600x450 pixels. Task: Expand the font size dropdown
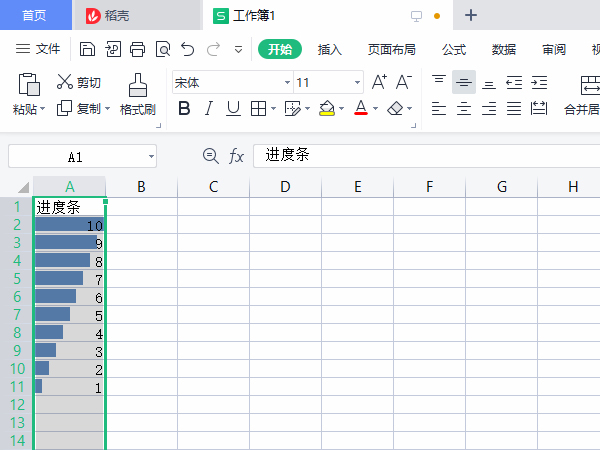point(357,83)
